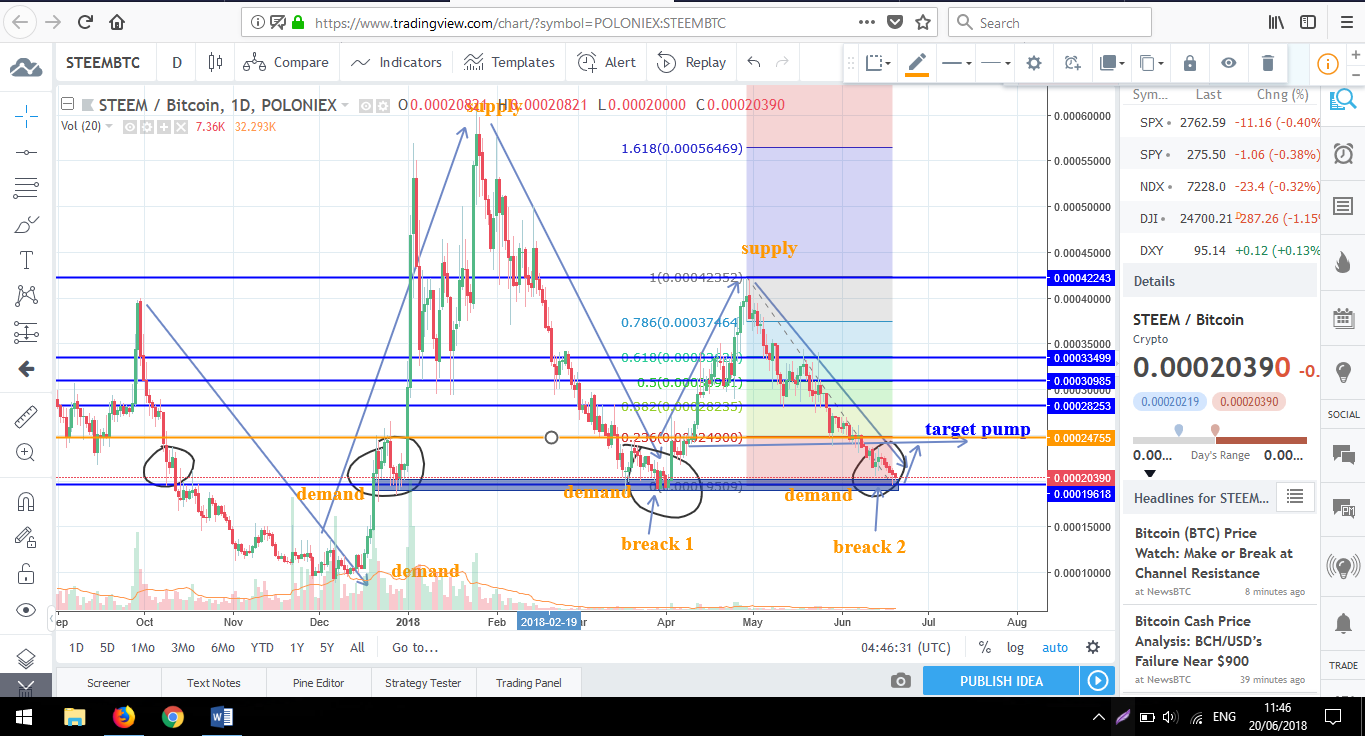
Task: Open the candlestick chart style selector
Action: (x=215, y=62)
